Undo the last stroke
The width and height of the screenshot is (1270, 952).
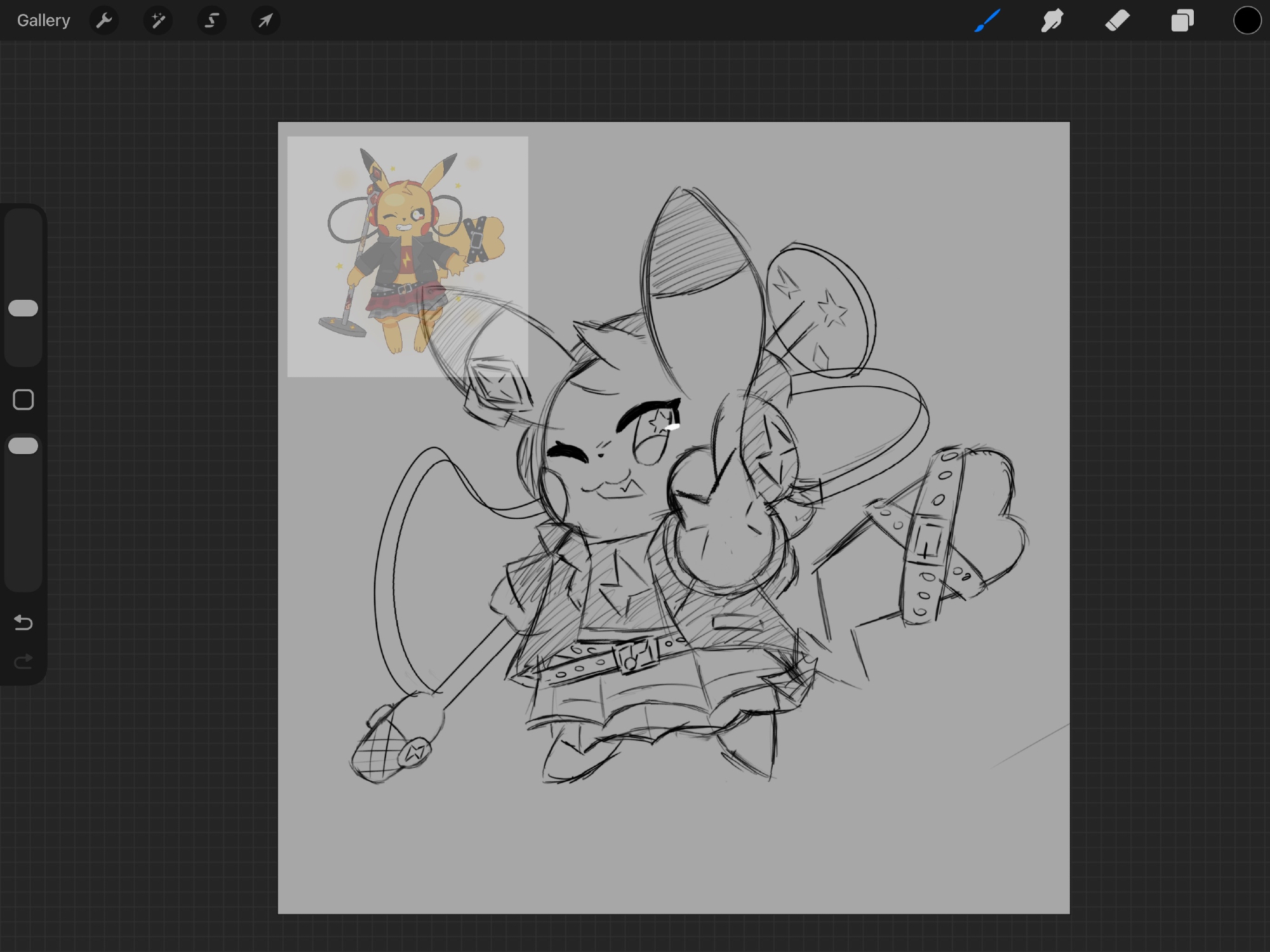[23, 622]
